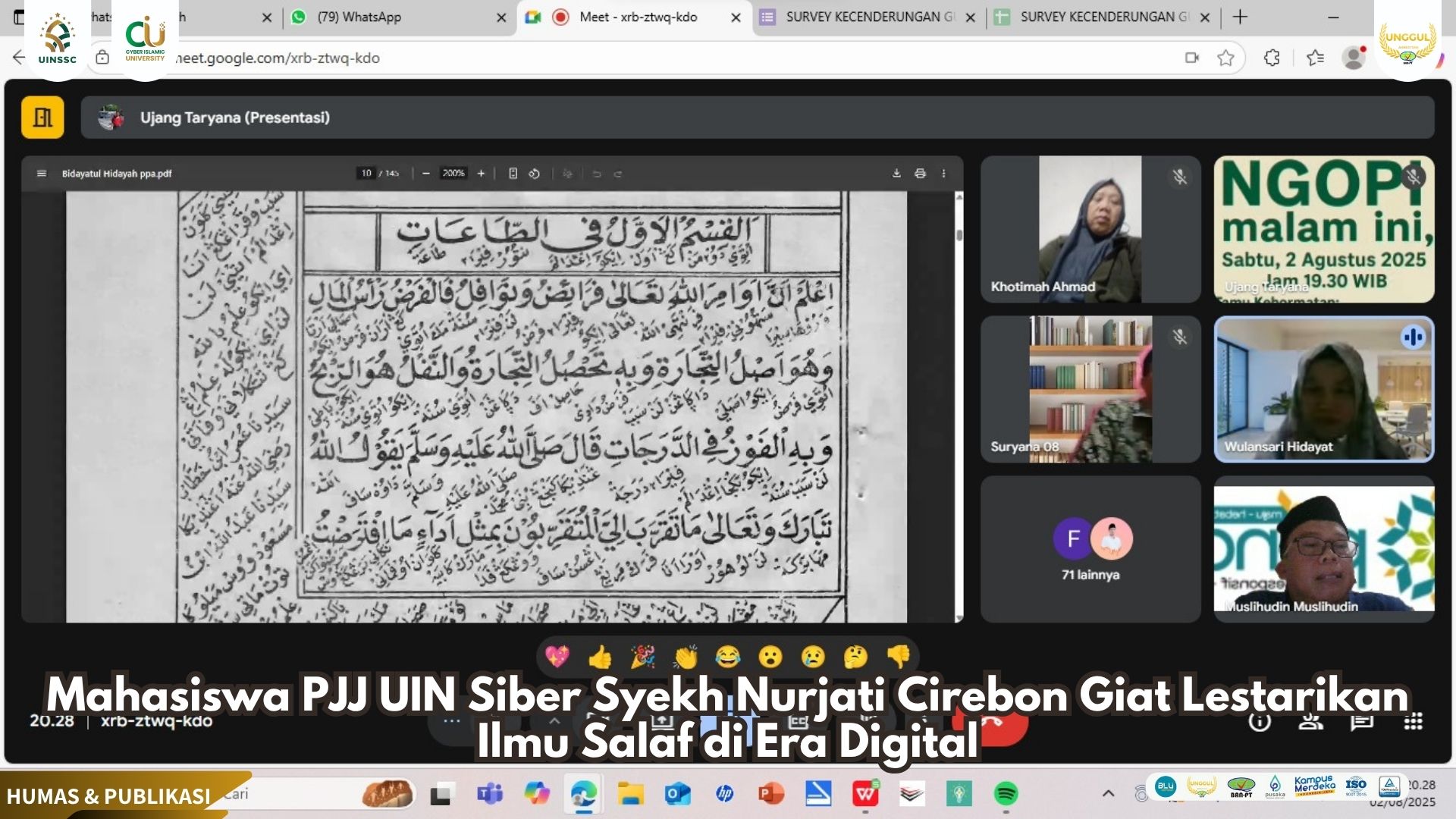Show hidden system tray icons chevron
The height and width of the screenshot is (819, 1456).
(1108, 793)
